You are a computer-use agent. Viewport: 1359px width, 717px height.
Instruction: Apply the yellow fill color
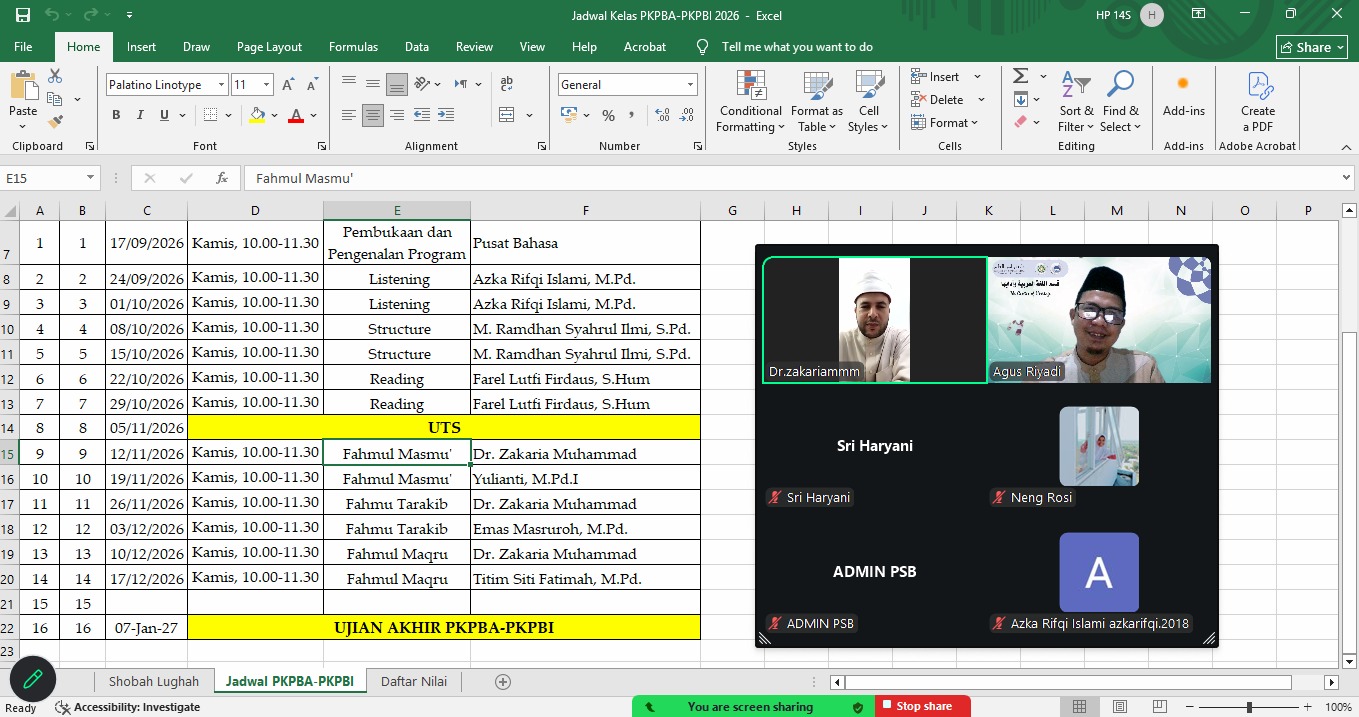point(257,115)
